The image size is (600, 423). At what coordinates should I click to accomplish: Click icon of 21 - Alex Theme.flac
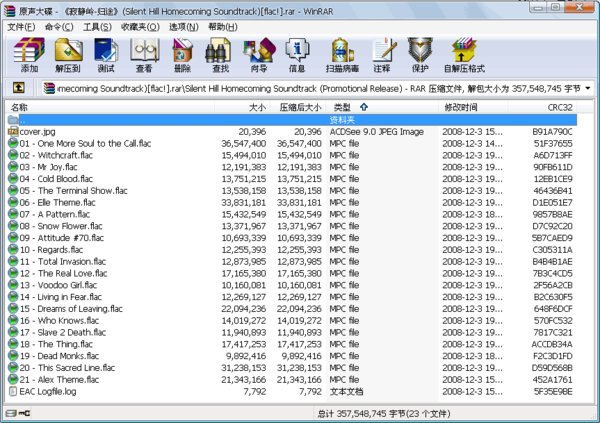pos(13,379)
